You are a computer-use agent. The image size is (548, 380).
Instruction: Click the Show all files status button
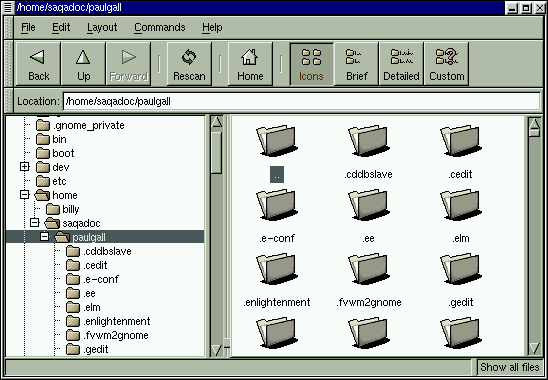click(x=510, y=367)
